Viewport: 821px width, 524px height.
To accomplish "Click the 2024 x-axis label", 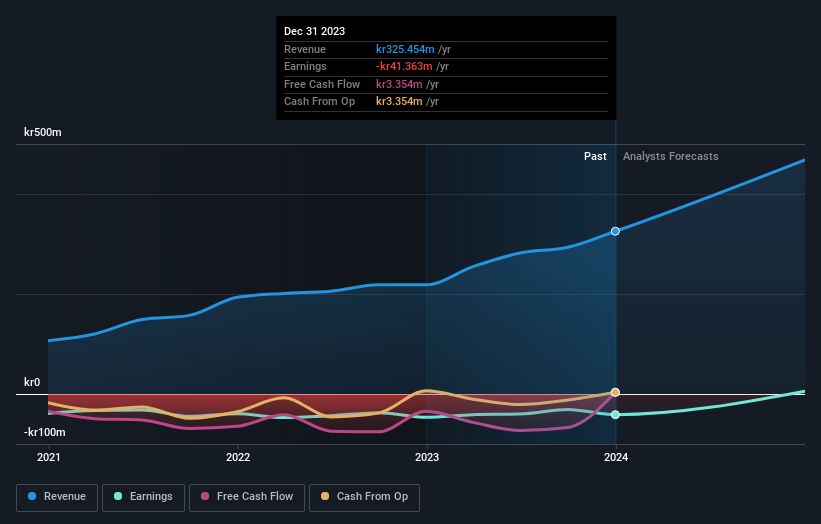I will tap(616, 458).
